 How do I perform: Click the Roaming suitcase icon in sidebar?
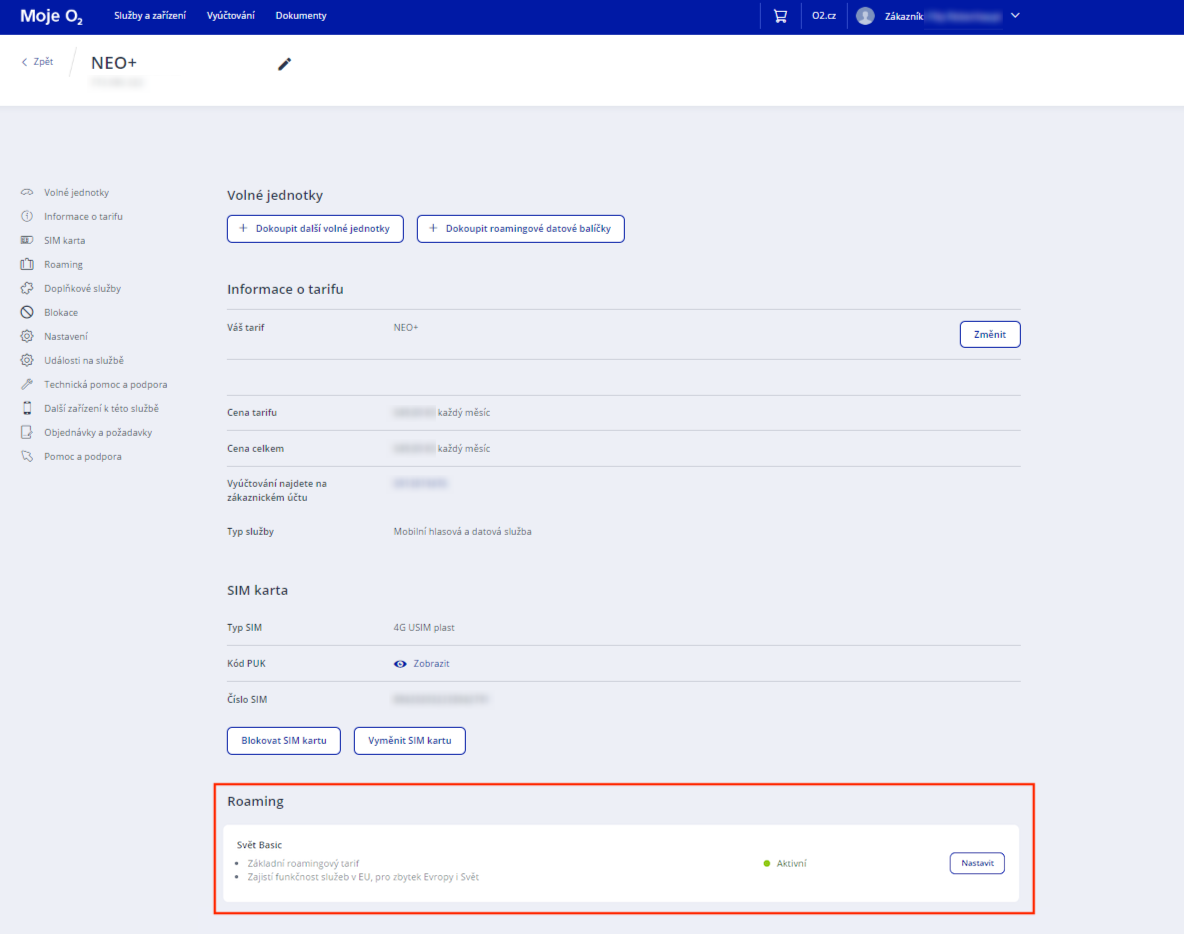[27, 265]
